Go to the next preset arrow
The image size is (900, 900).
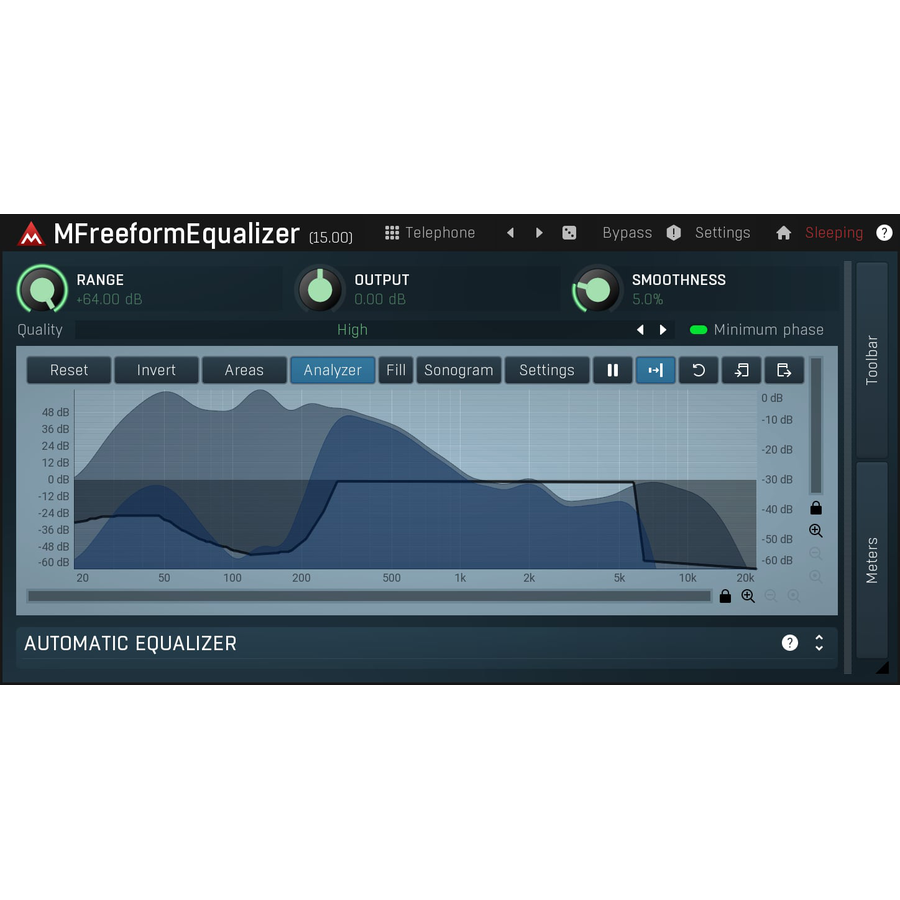click(539, 232)
